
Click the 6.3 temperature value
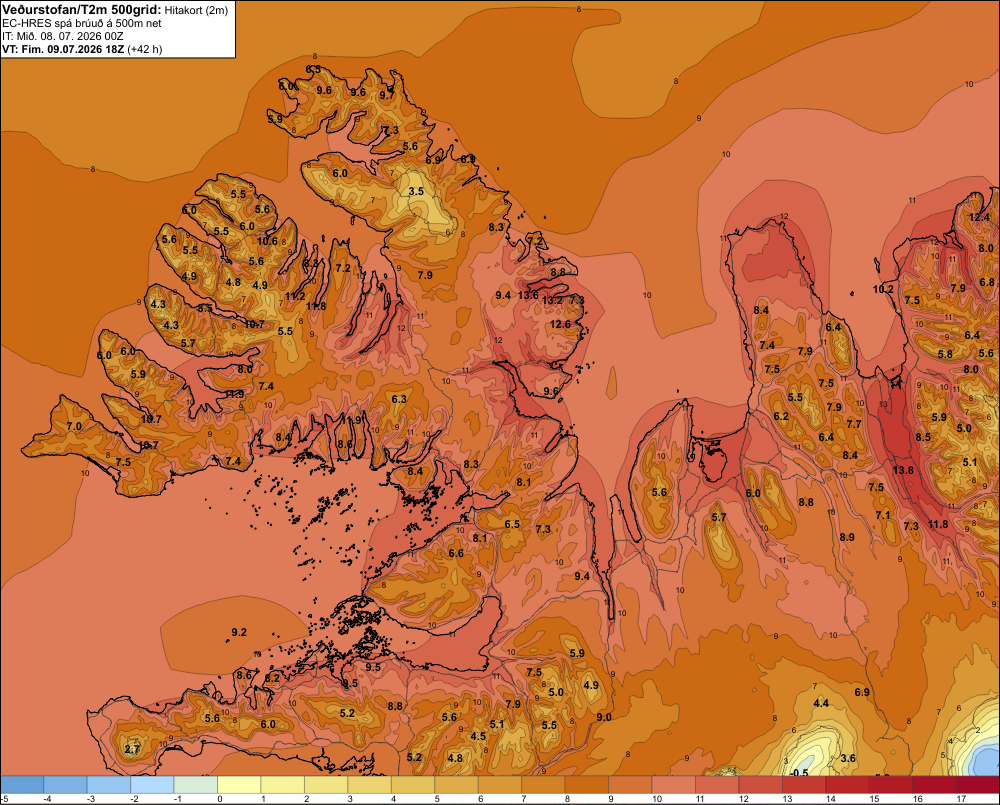pos(399,399)
